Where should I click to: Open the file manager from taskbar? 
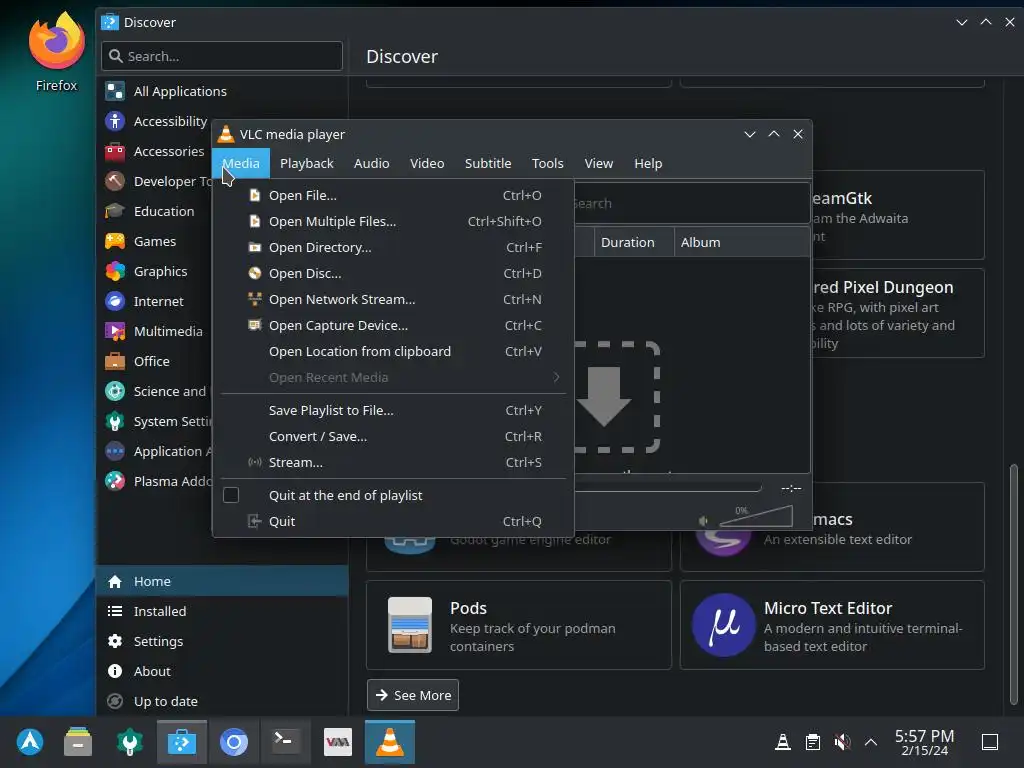(x=78, y=742)
